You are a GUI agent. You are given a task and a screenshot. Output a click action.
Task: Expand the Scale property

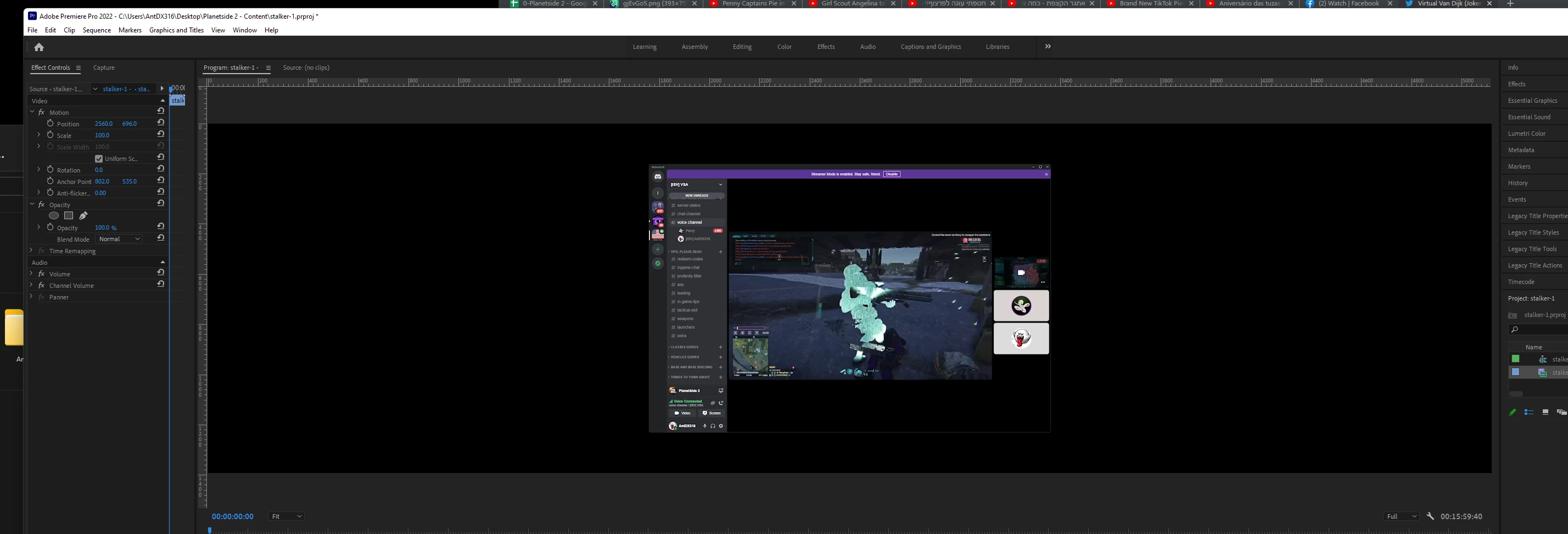[x=39, y=135]
